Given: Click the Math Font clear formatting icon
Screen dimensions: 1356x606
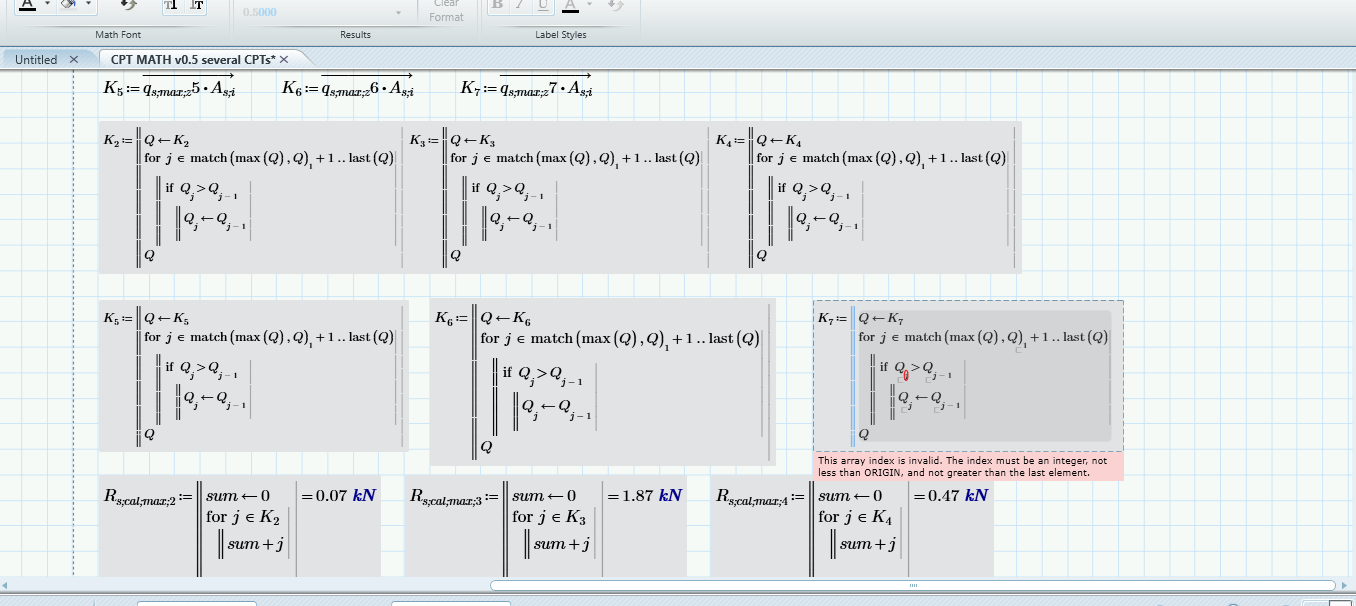Looking at the screenshot, I should click(128, 6).
